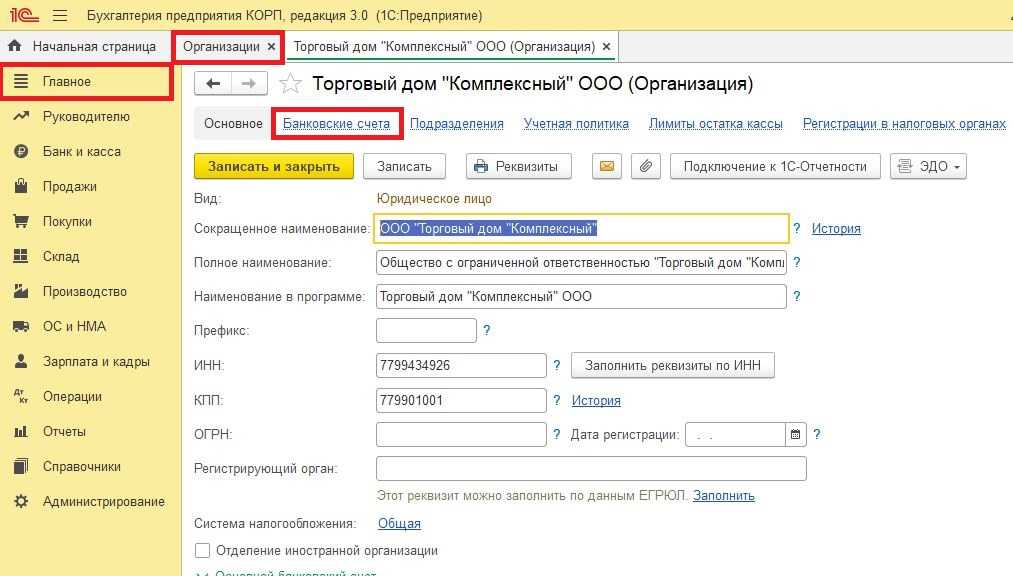Click help question mark beside ИНН field

(557, 365)
